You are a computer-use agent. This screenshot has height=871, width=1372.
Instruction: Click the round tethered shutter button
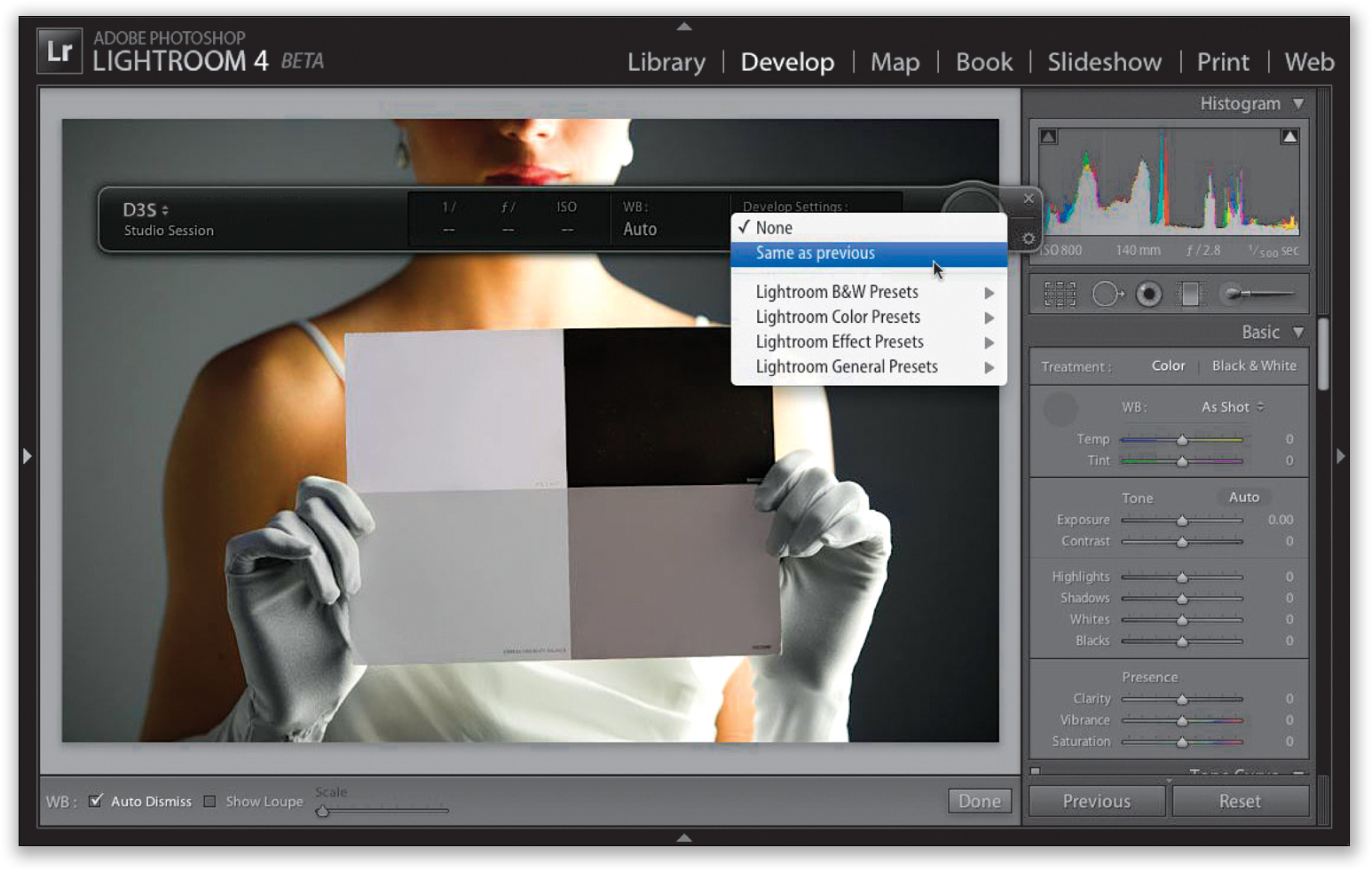click(x=972, y=200)
